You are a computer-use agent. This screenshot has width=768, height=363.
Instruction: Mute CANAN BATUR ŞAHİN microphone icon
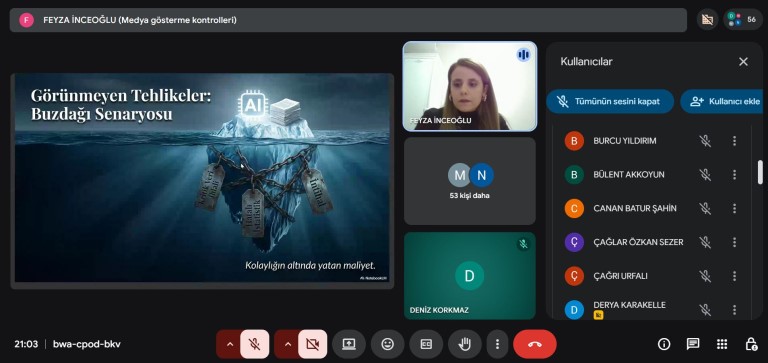(705, 208)
